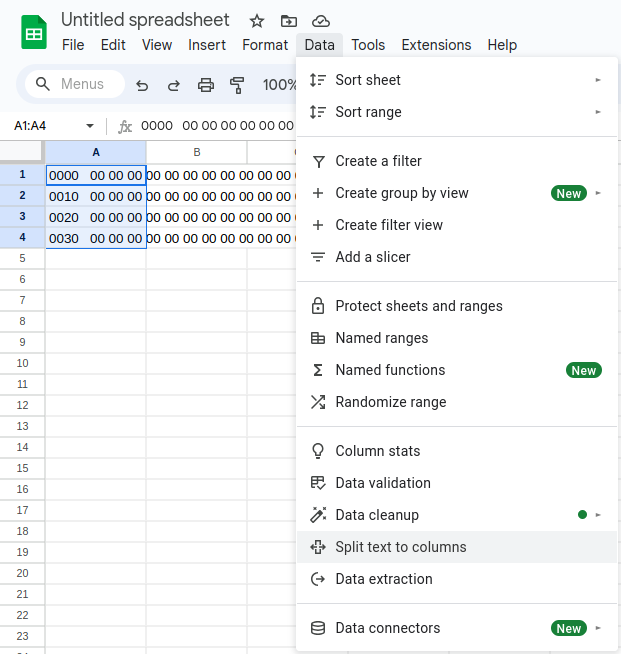Image resolution: width=621 pixels, height=654 pixels.
Task: Expand the Sort sheet submenu arrow
Action: (598, 80)
